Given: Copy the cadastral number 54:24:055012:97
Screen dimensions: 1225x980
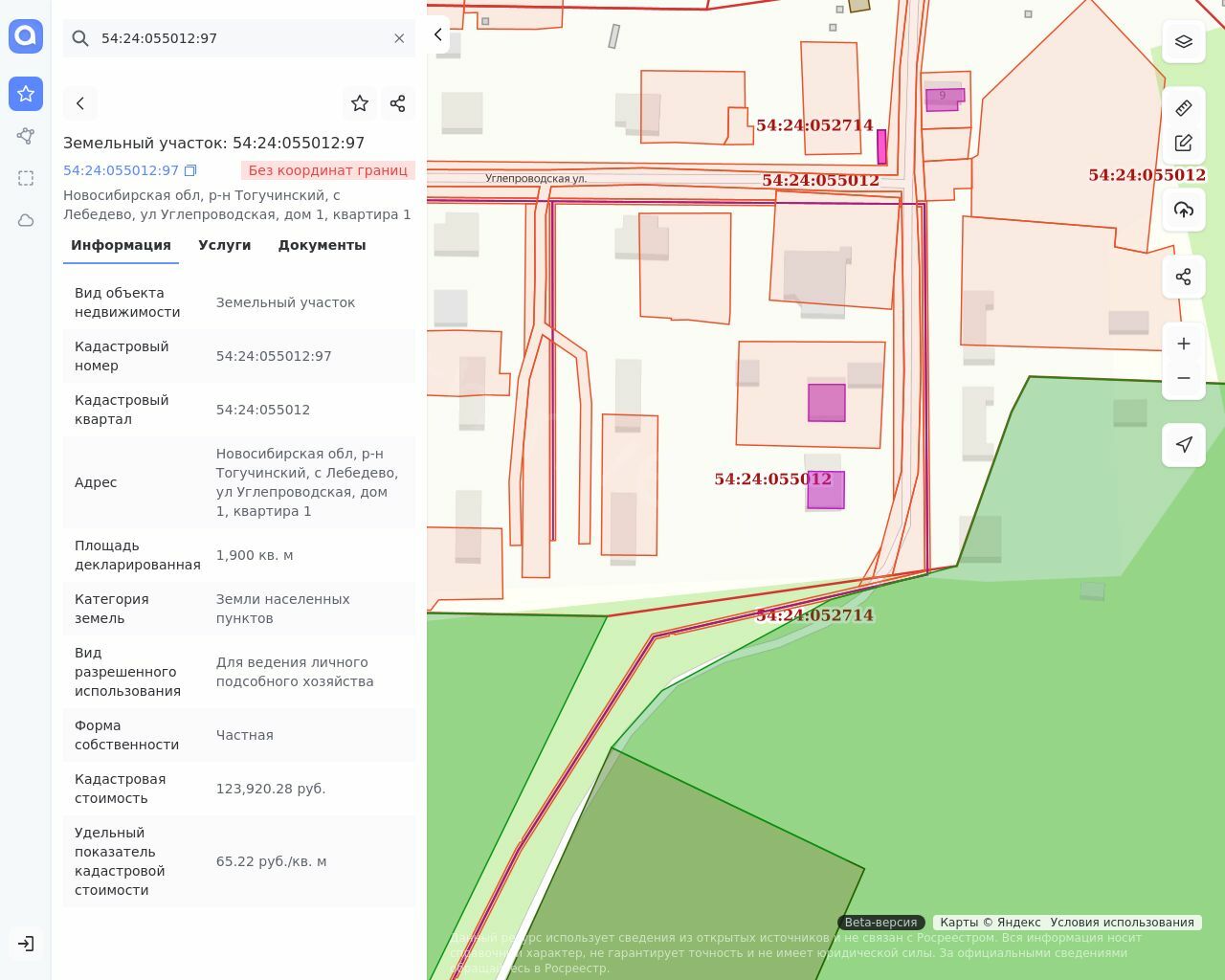Looking at the screenshot, I should (190, 170).
